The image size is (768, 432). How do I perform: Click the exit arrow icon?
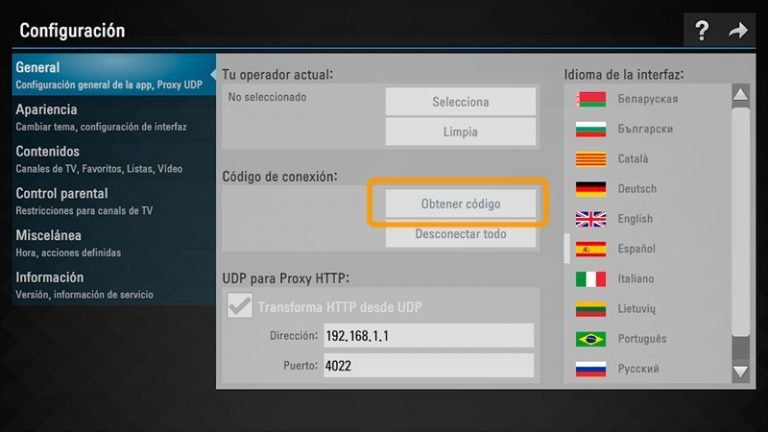pyautogui.click(x=738, y=30)
